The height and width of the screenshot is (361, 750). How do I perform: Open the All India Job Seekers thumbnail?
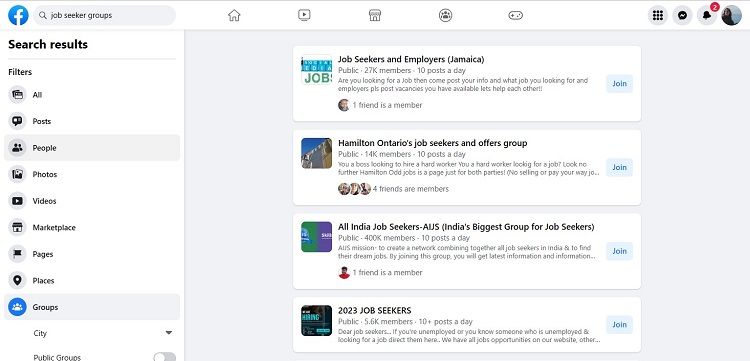(317, 237)
